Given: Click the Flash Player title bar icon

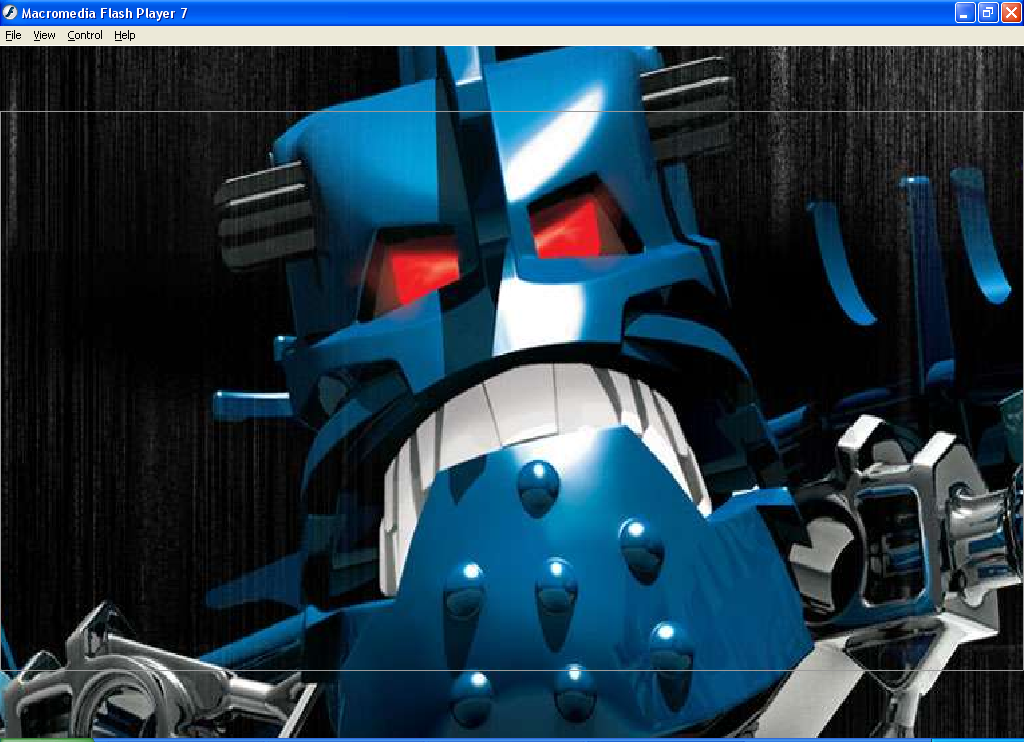Looking at the screenshot, I should [10, 12].
